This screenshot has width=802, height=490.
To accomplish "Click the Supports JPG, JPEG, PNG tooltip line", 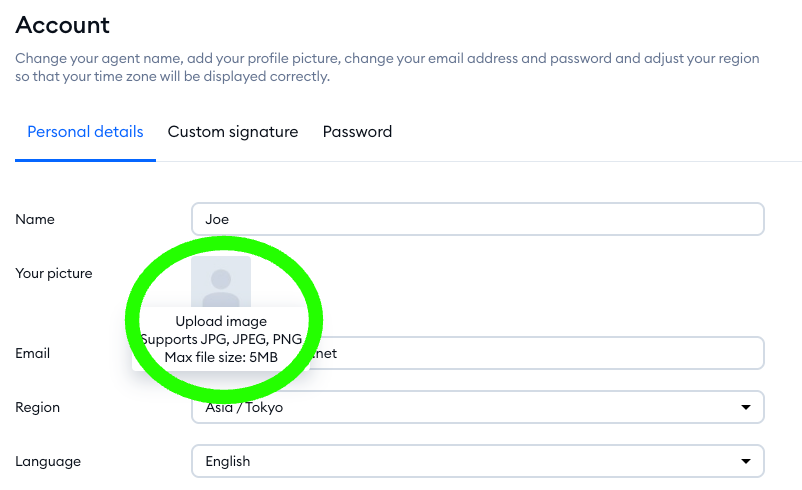I will [x=221, y=339].
